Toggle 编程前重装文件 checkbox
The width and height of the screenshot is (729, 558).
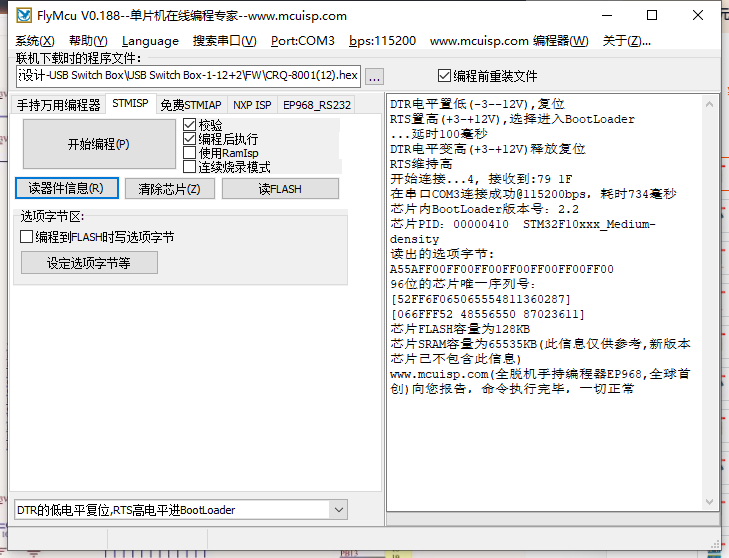point(445,76)
